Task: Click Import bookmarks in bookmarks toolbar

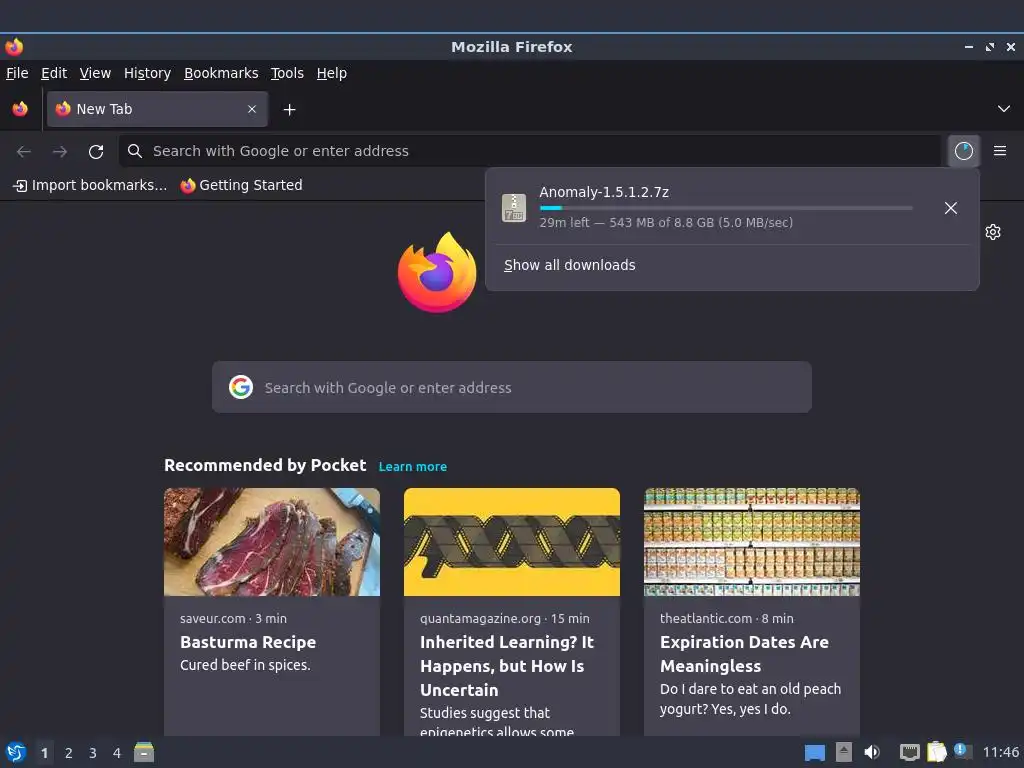Action: 90,185
